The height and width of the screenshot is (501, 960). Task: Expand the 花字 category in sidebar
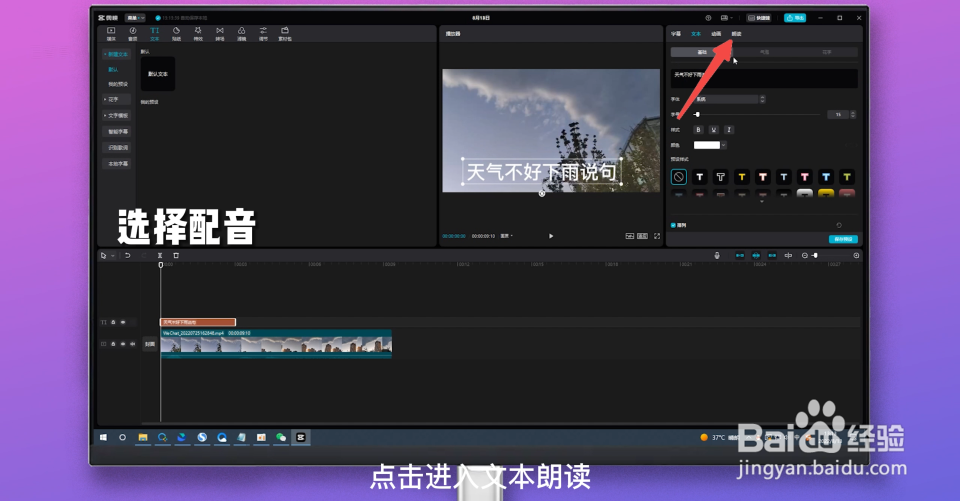tap(115, 99)
